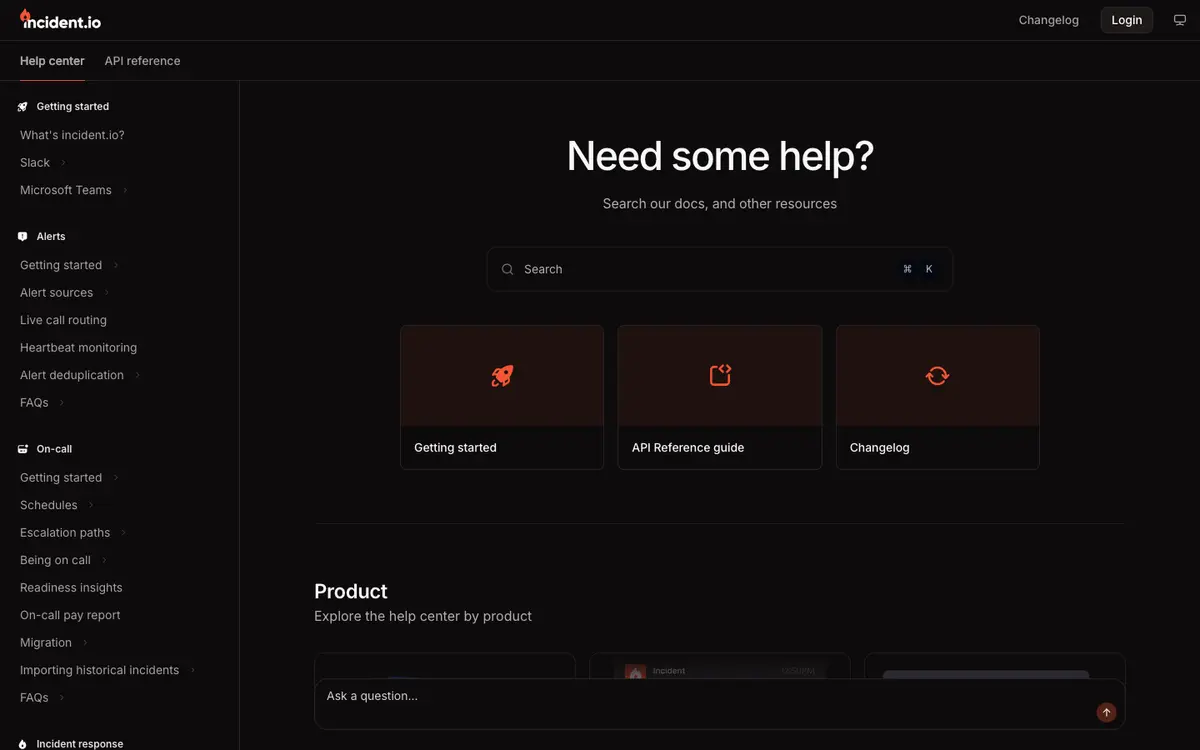The image size is (1200, 750).
Task: Expand the Migration chevron
Action: click(85, 643)
